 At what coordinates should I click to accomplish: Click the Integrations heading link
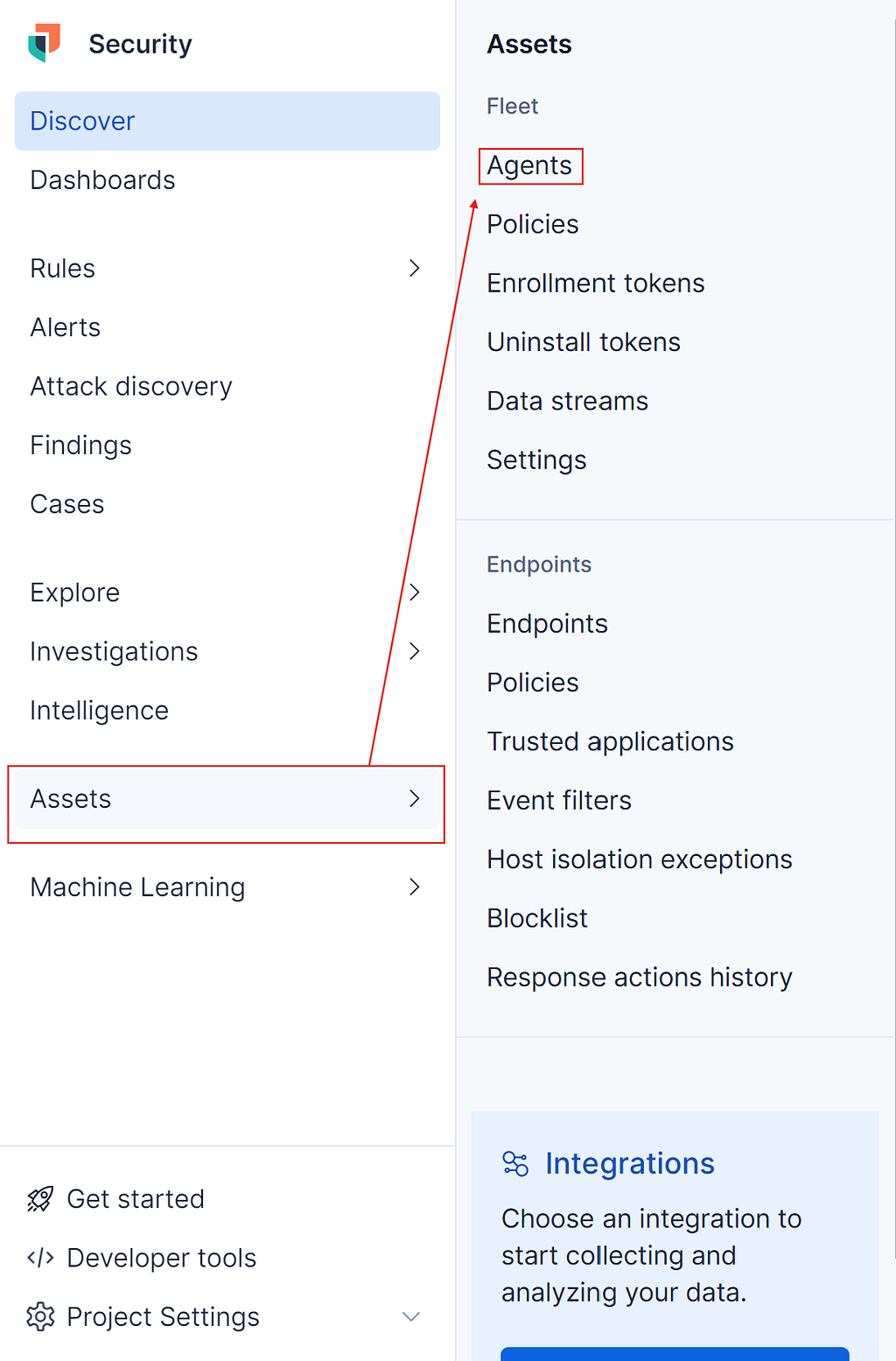pos(629,1163)
